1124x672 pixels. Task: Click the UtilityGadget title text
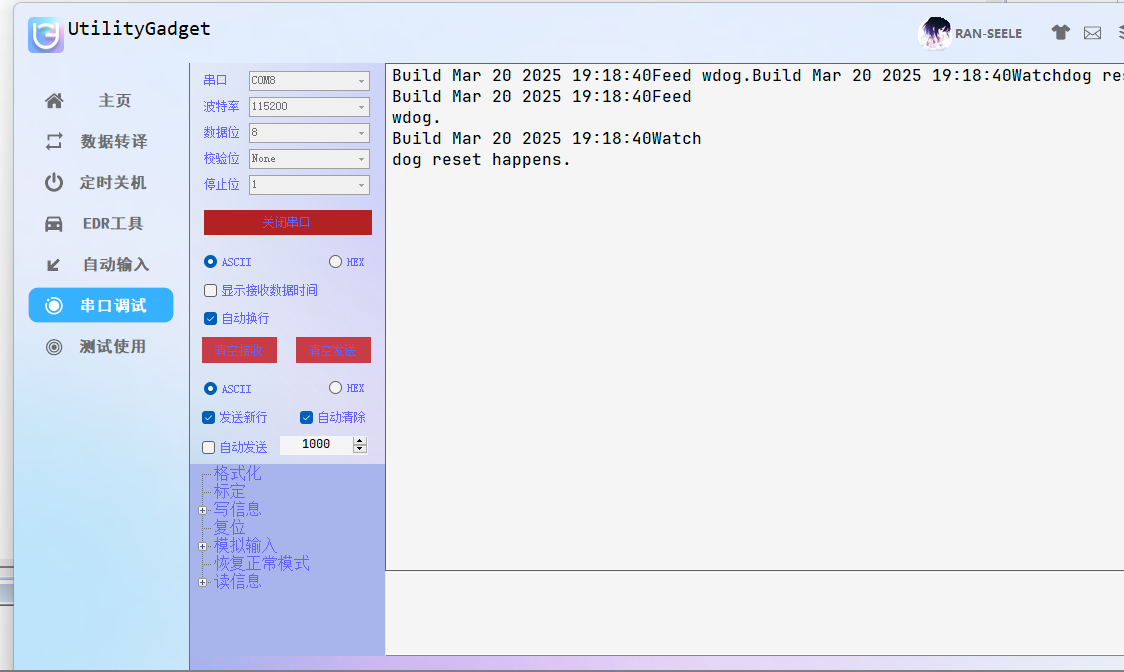(139, 29)
